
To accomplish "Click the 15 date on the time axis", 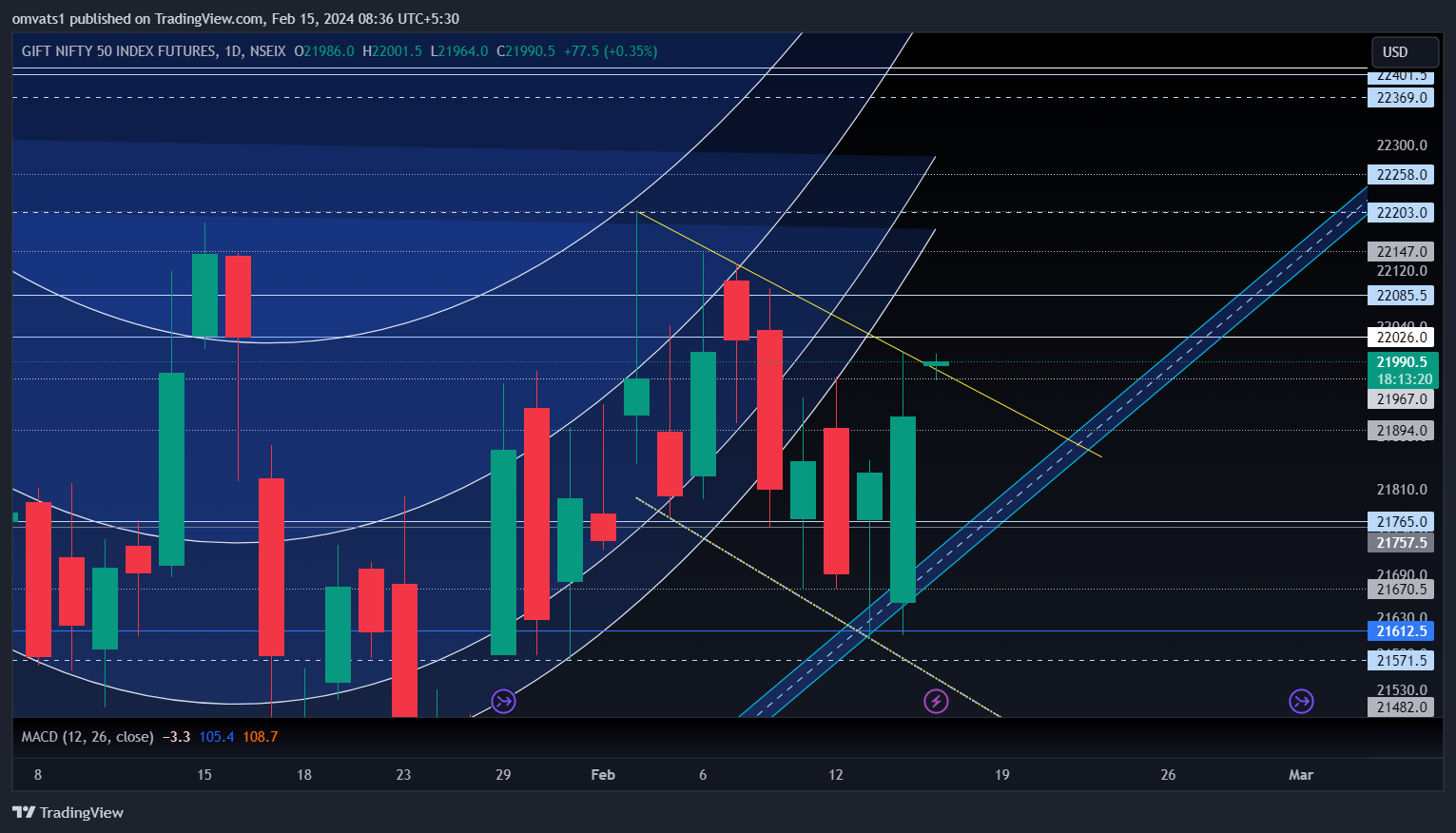I will point(204,775).
